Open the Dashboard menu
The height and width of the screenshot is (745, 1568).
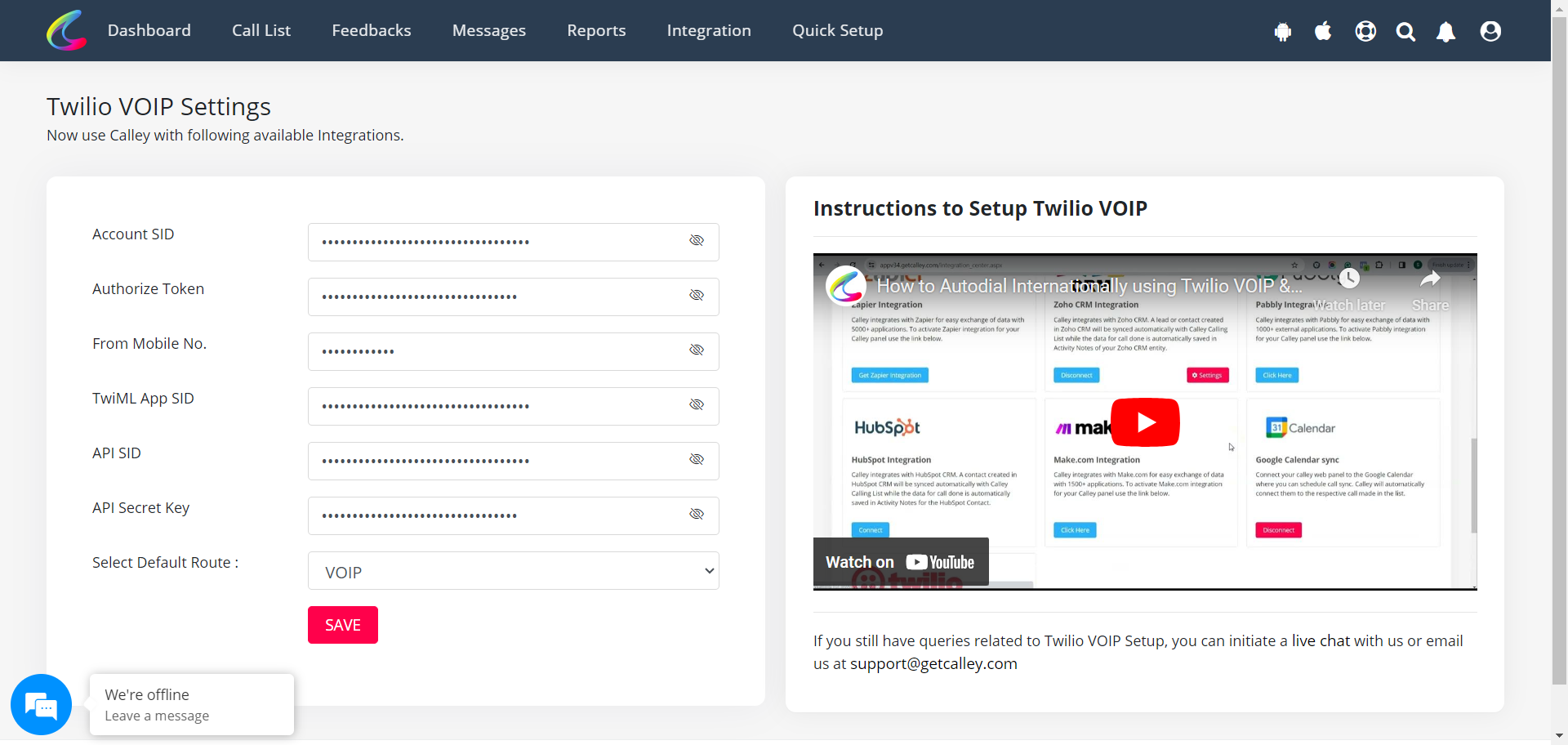[149, 30]
